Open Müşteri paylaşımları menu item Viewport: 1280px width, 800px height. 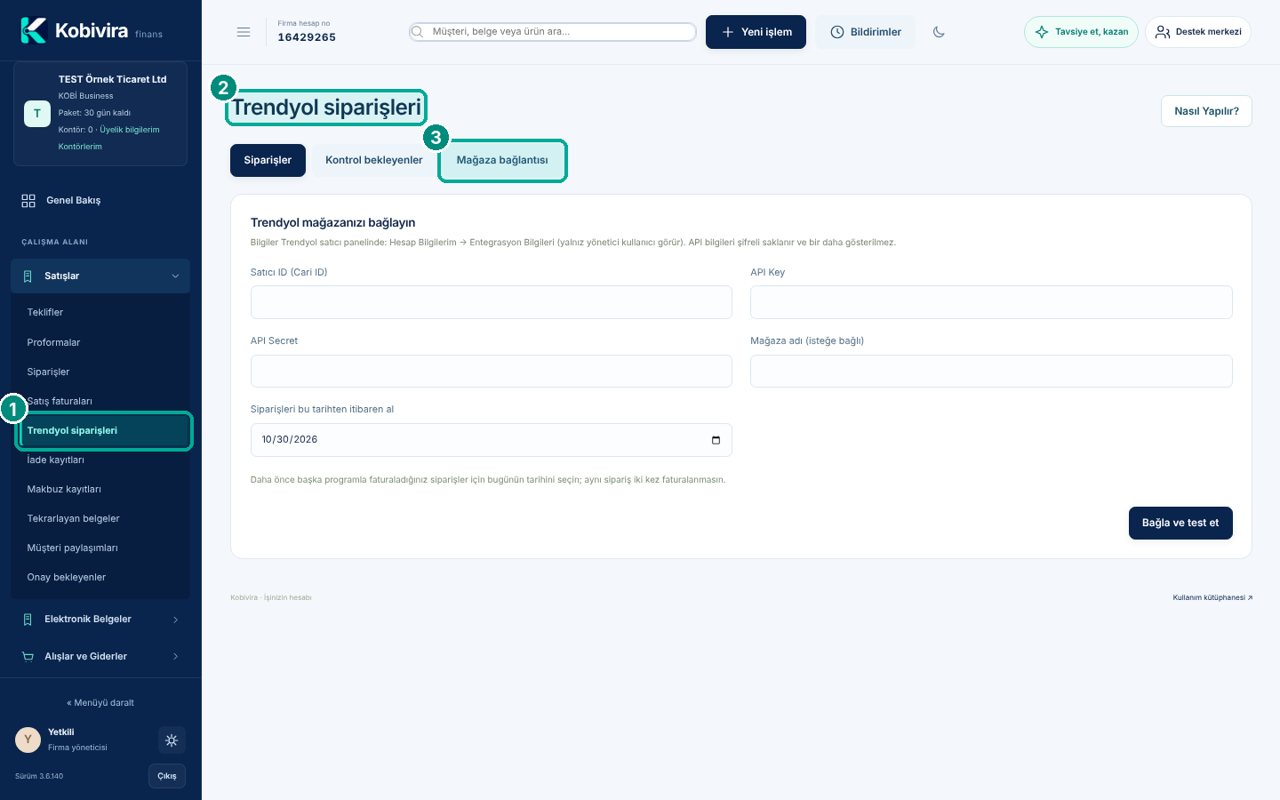[x=73, y=548]
